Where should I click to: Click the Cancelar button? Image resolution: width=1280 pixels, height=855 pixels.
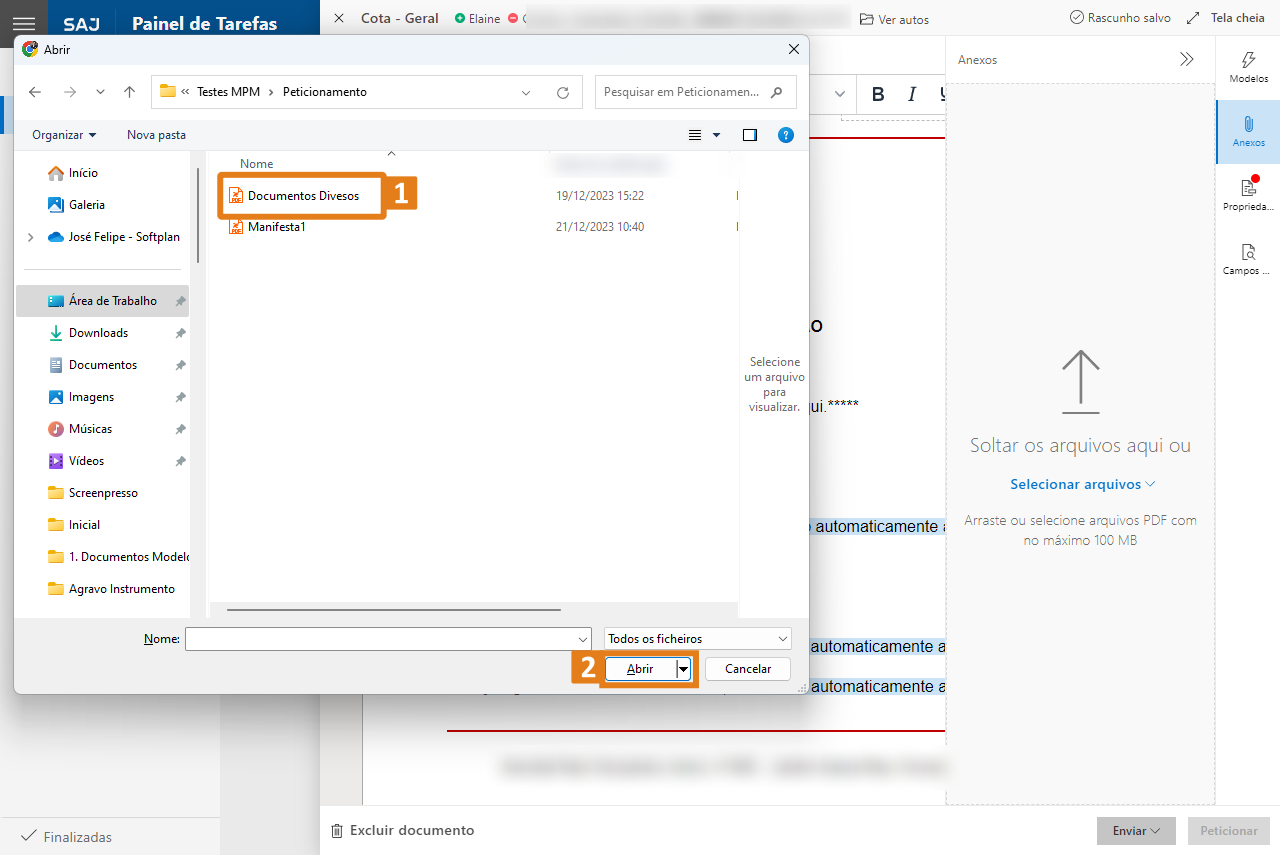[x=747, y=669]
